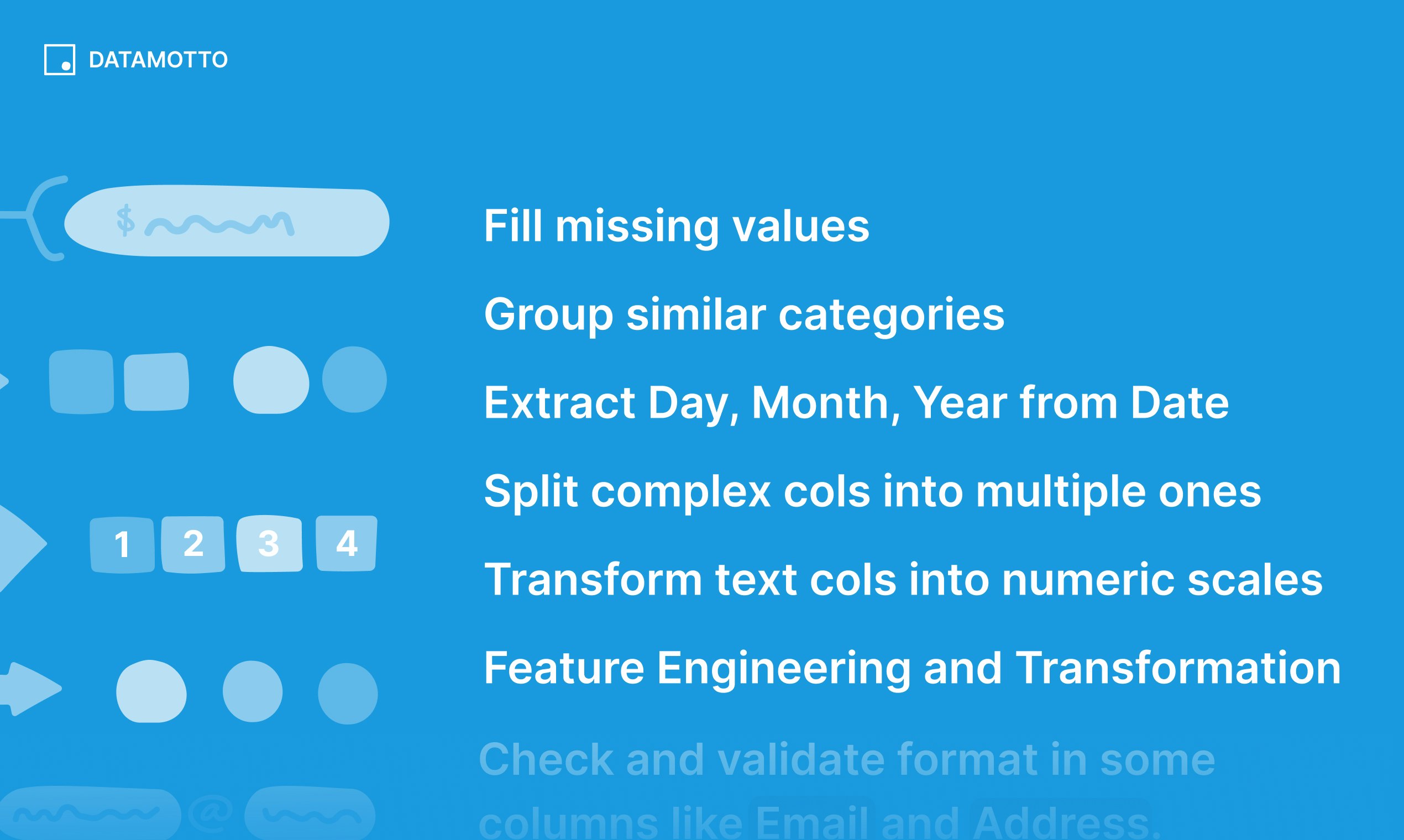Click the Datamotto square logo icon
1404x840 pixels.
pos(60,60)
